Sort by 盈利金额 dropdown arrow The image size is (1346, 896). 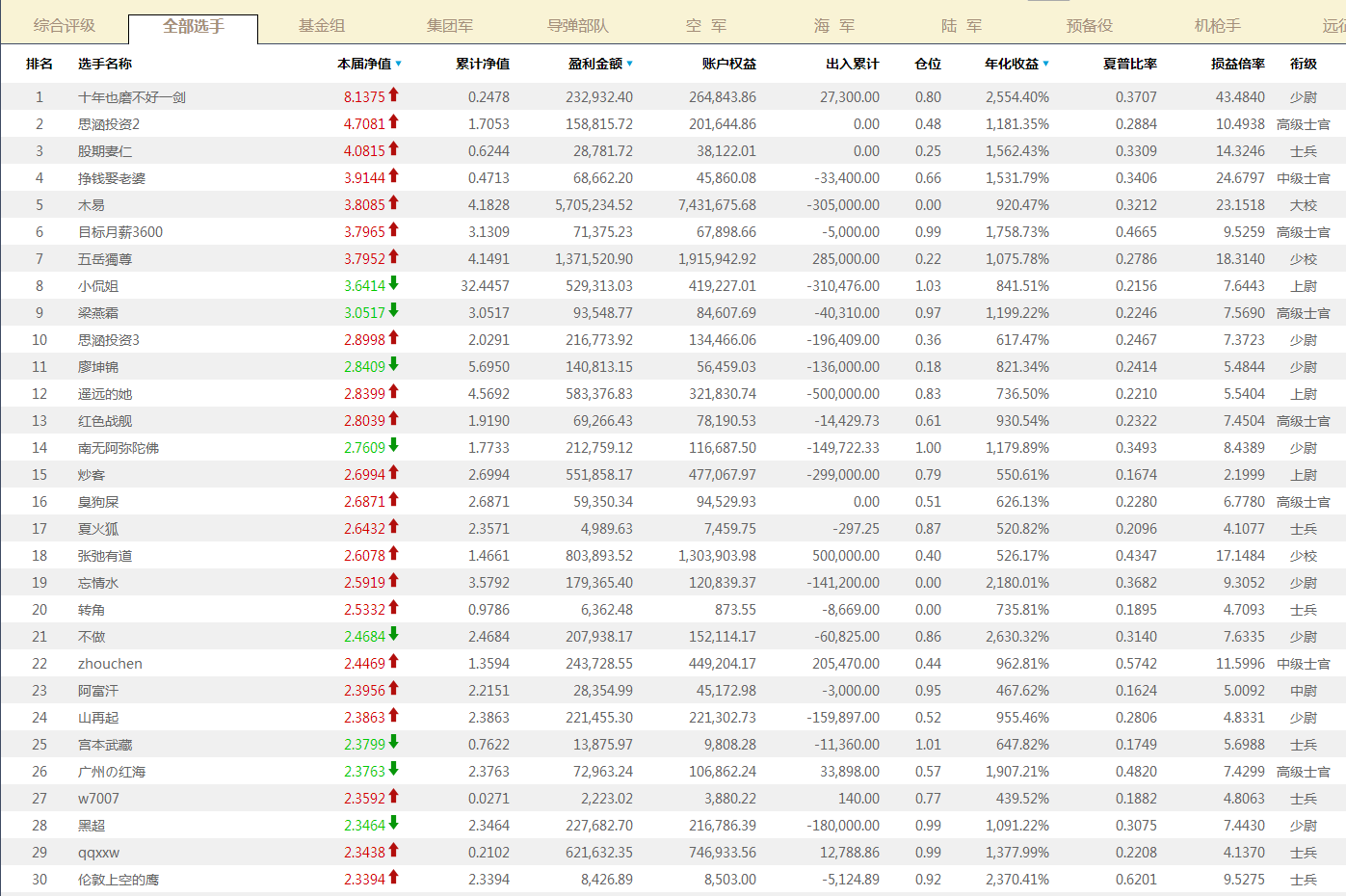[x=630, y=65]
